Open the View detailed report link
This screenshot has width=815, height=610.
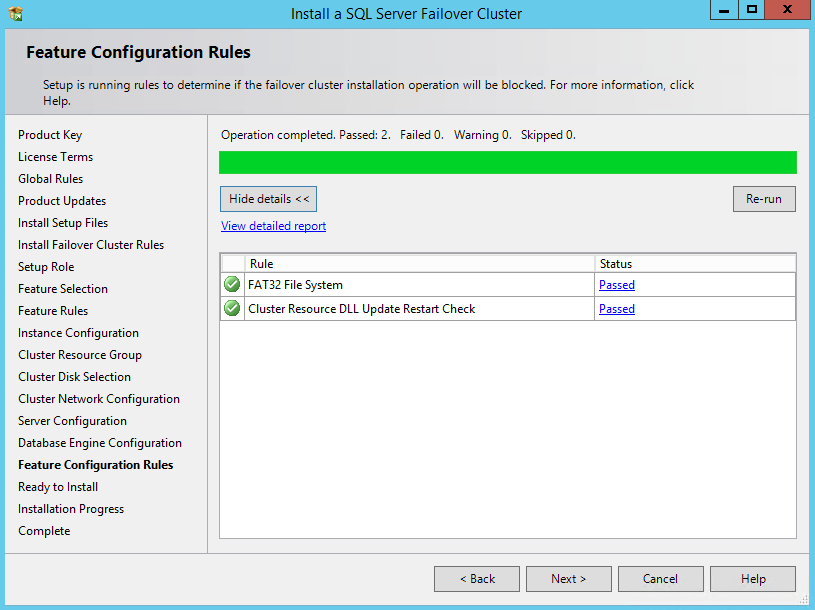click(x=273, y=226)
